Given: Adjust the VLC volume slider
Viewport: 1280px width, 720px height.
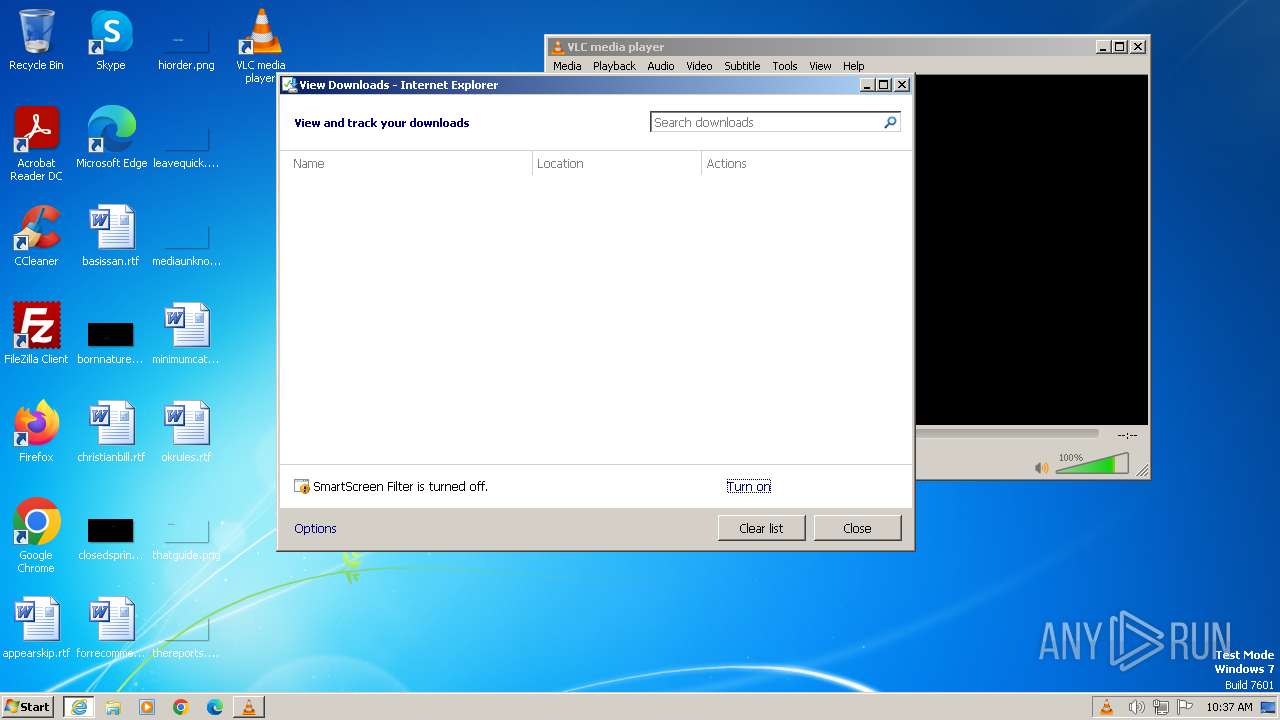Looking at the screenshot, I should pyautogui.click(x=1092, y=464).
